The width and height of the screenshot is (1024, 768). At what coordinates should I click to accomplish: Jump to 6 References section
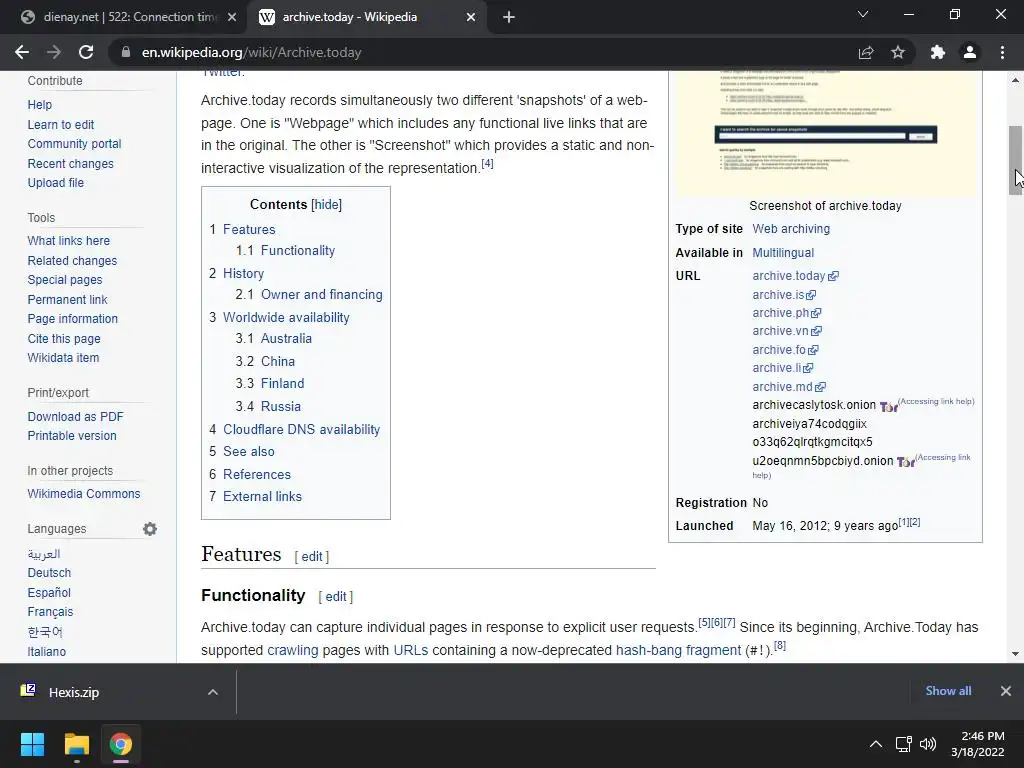257,474
